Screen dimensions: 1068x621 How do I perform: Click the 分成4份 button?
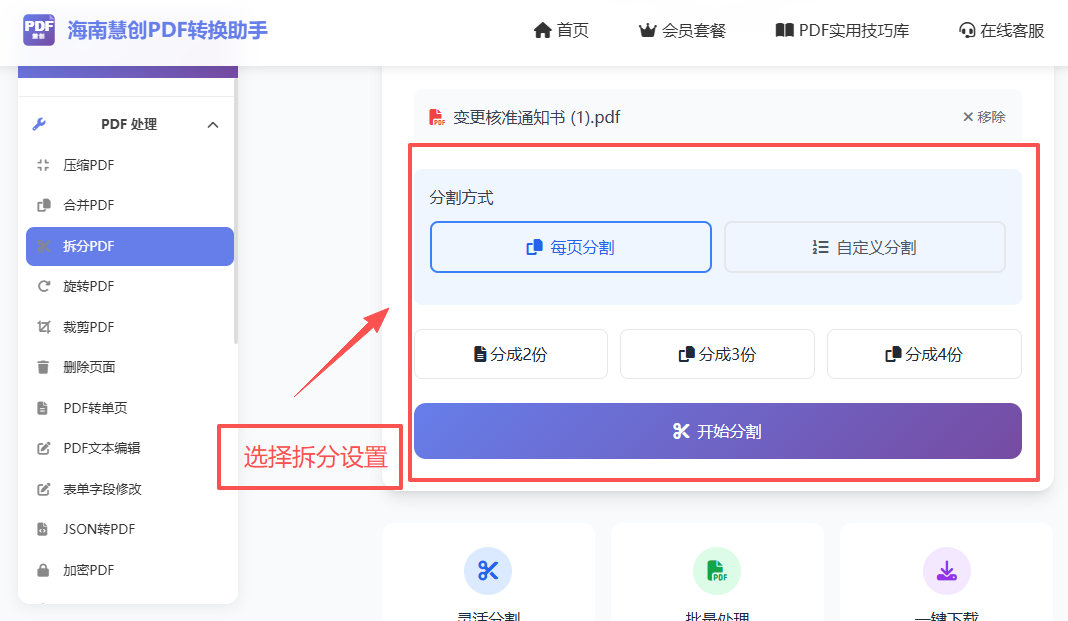pyautogui.click(x=924, y=354)
